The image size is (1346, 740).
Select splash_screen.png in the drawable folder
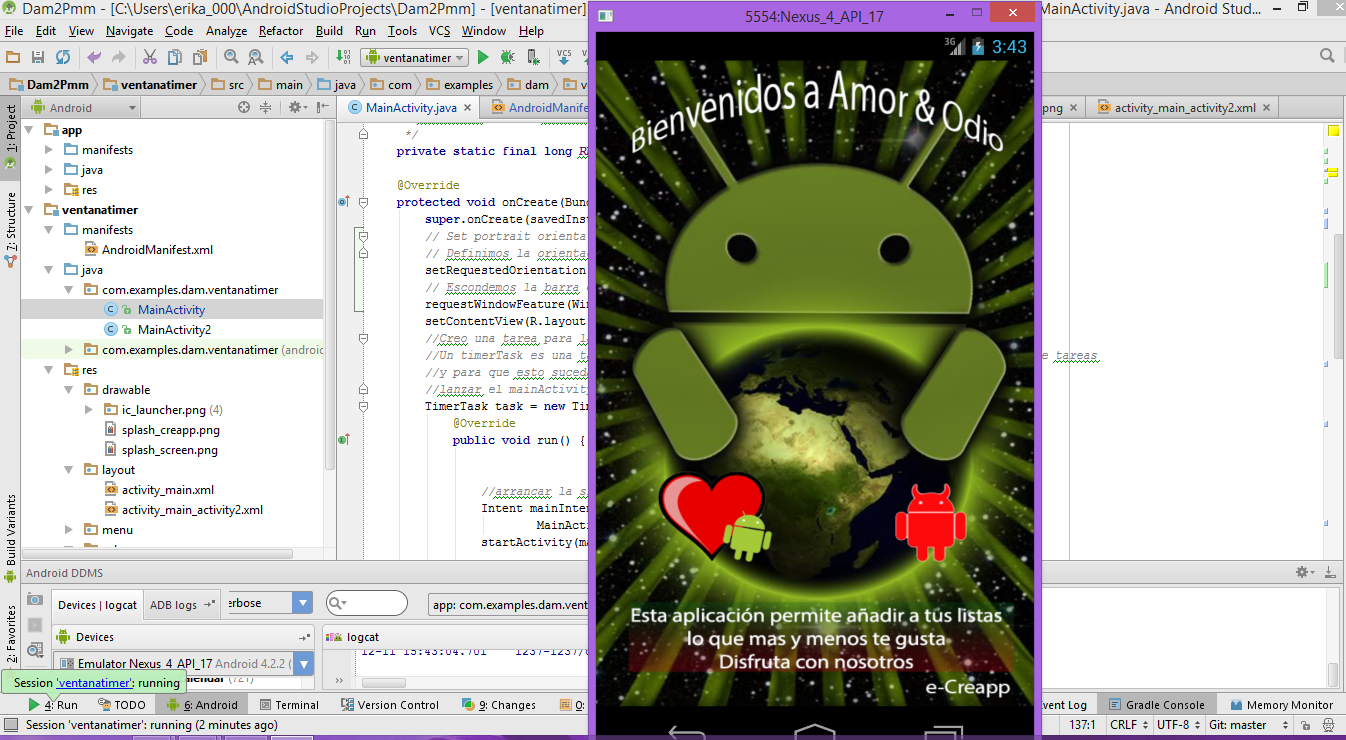(x=169, y=450)
